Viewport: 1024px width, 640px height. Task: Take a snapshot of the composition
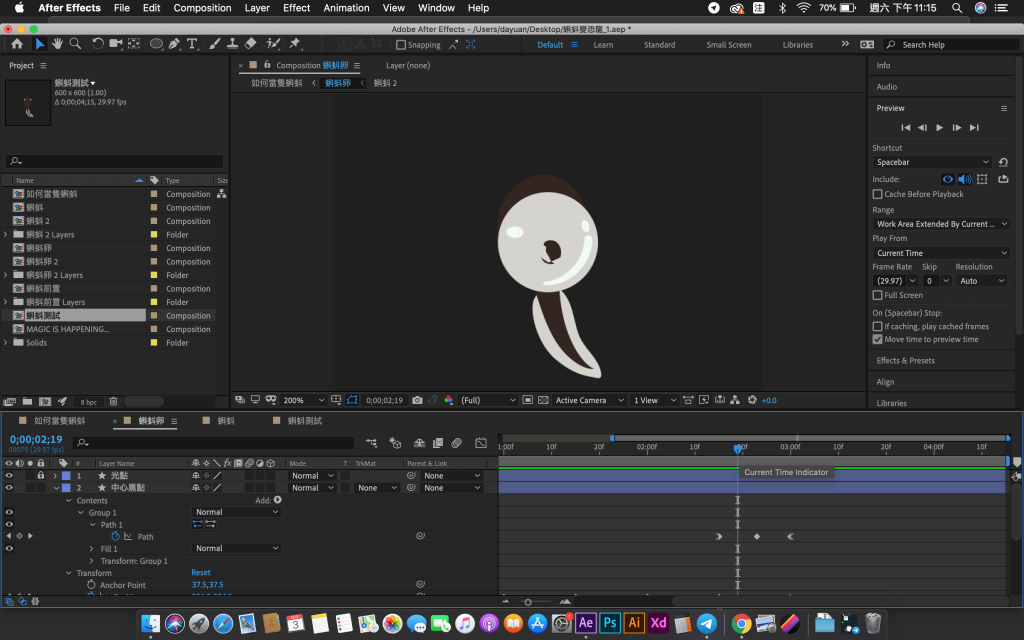[417, 400]
